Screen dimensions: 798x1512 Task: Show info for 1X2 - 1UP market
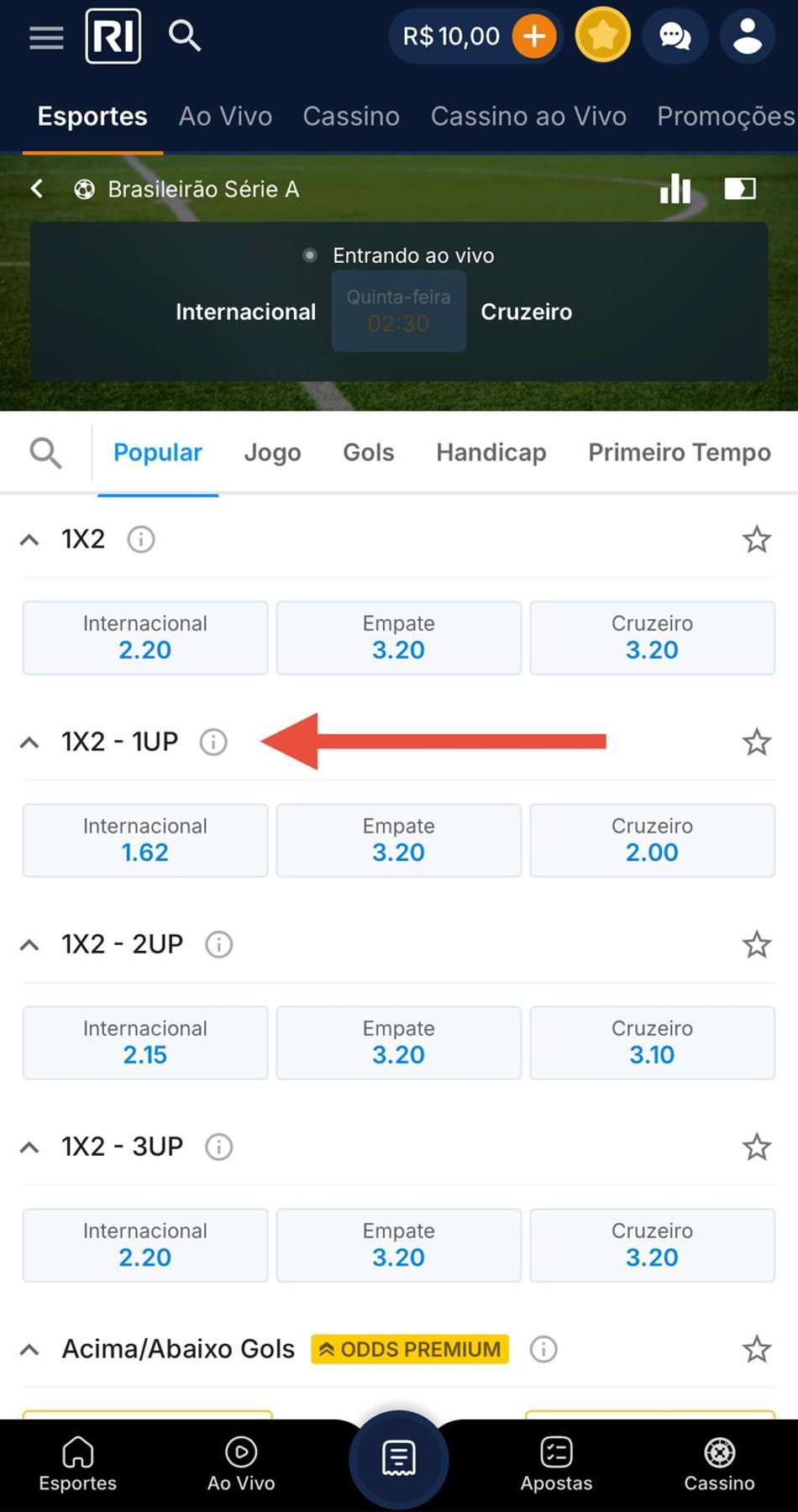213,742
